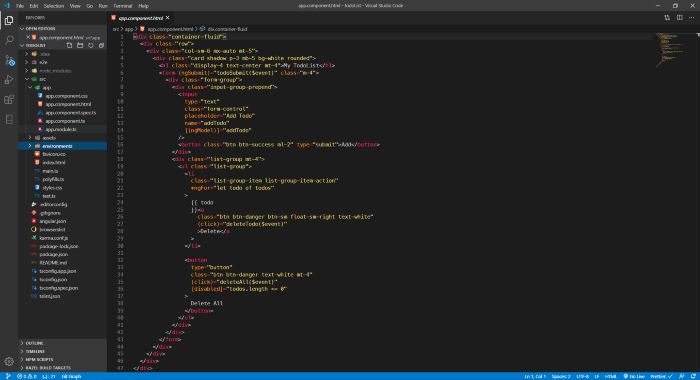700x380 pixels.
Task: Click the git branch icon in status bar
Action: [x=8, y=376]
